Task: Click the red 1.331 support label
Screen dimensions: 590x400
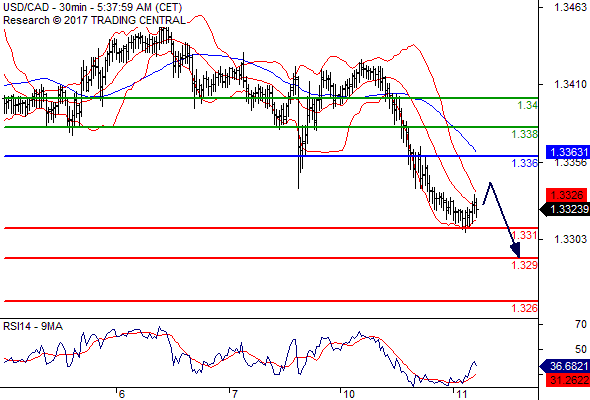Action: click(525, 236)
